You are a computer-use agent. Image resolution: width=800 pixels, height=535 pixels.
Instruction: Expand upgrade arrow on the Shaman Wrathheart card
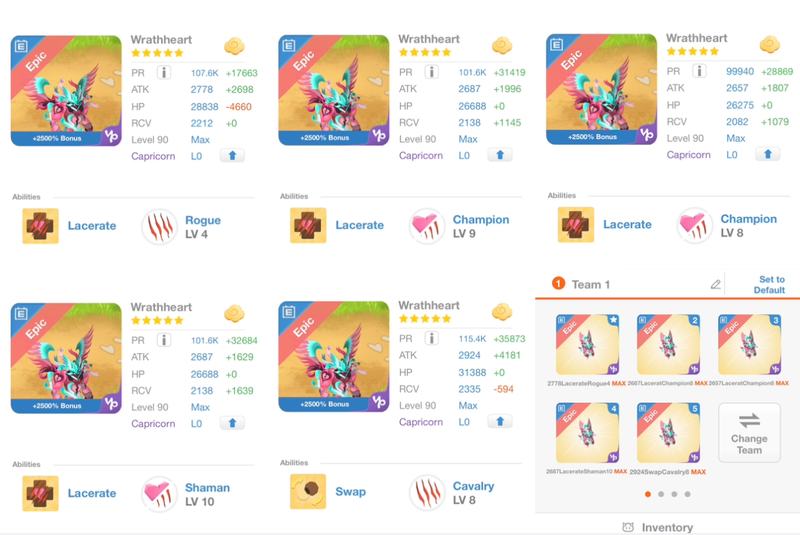point(232,423)
